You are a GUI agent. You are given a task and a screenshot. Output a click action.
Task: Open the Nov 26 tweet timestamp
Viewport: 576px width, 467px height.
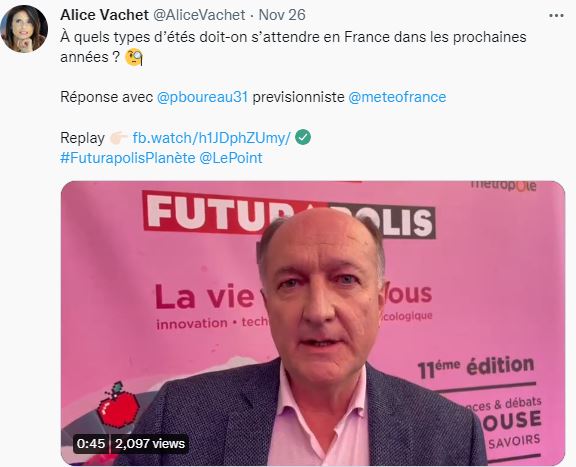point(282,15)
